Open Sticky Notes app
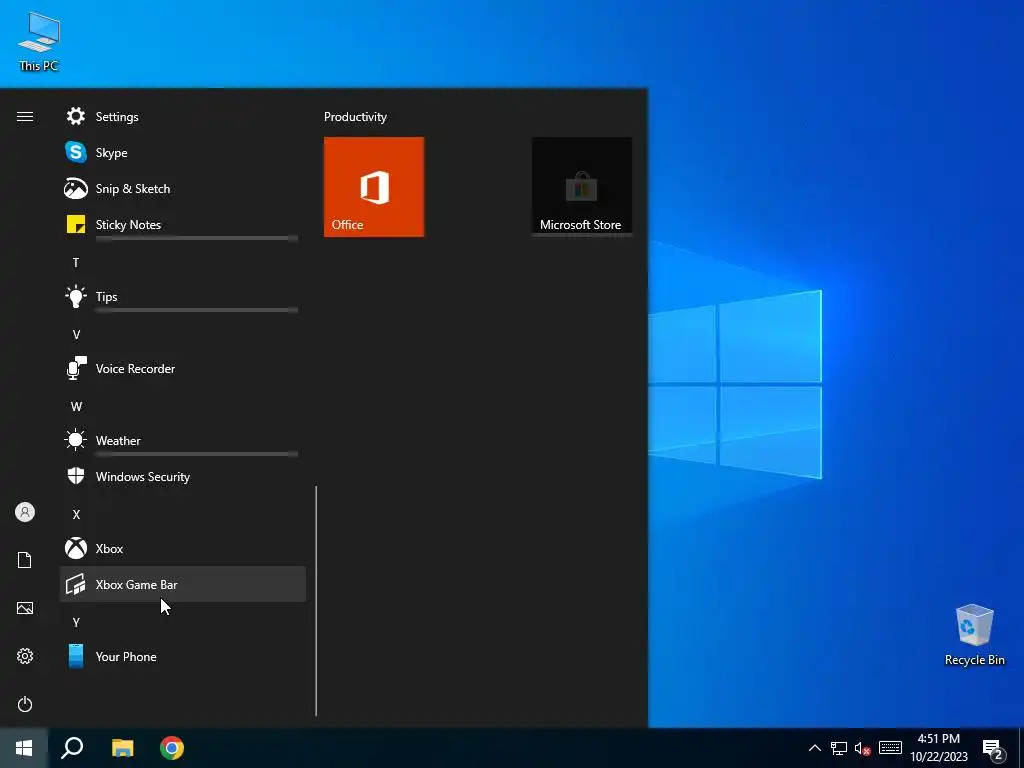1024x768 pixels. coord(183,225)
